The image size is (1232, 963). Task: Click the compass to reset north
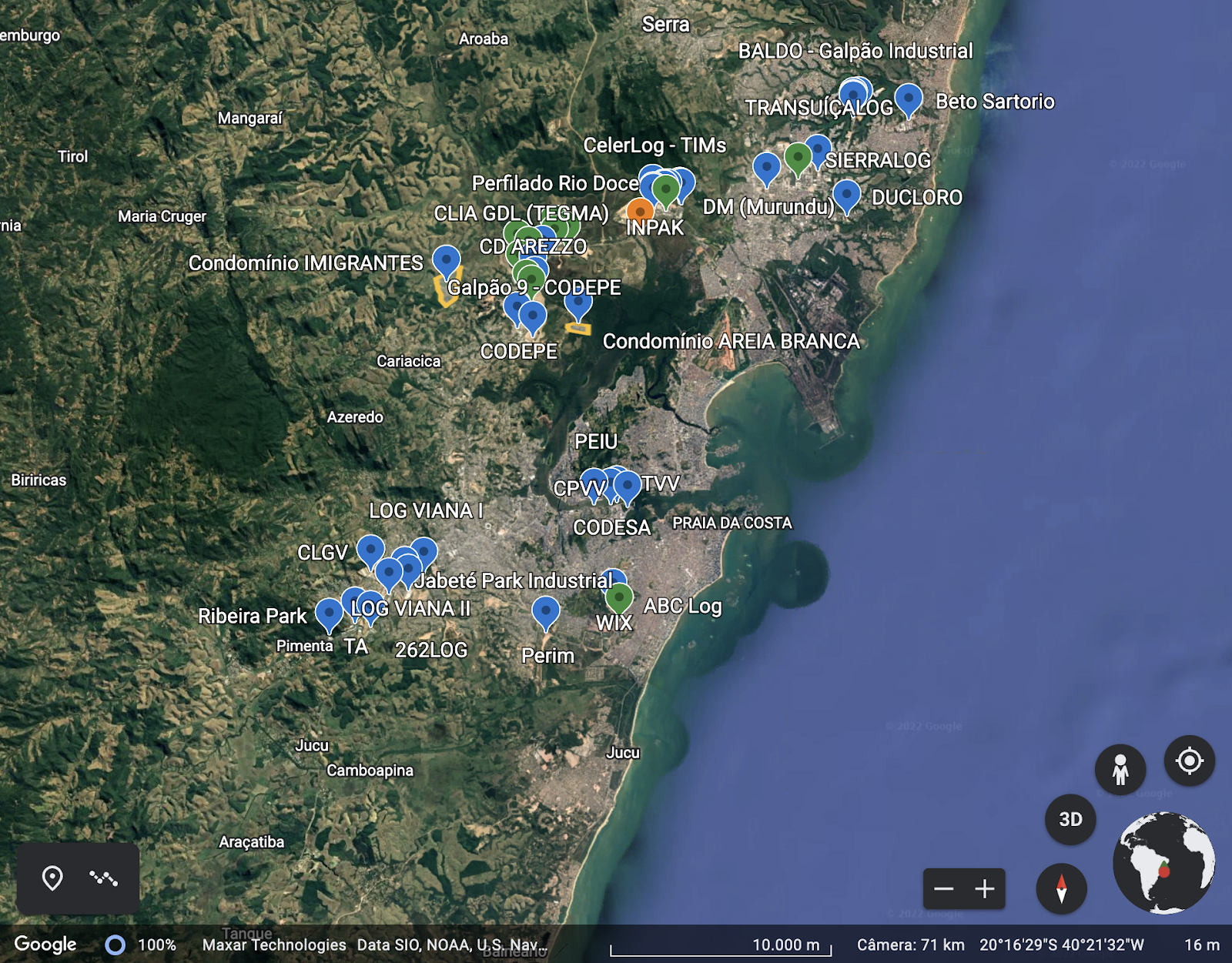1061,888
